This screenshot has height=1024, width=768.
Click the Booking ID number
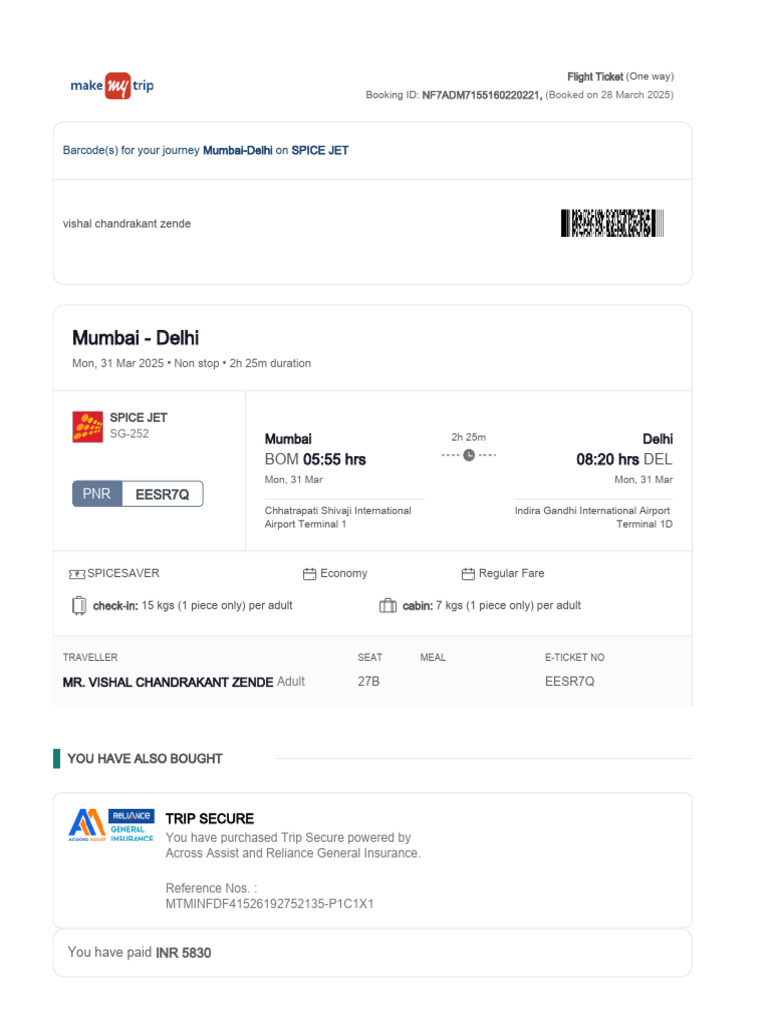pyautogui.click(x=482, y=95)
